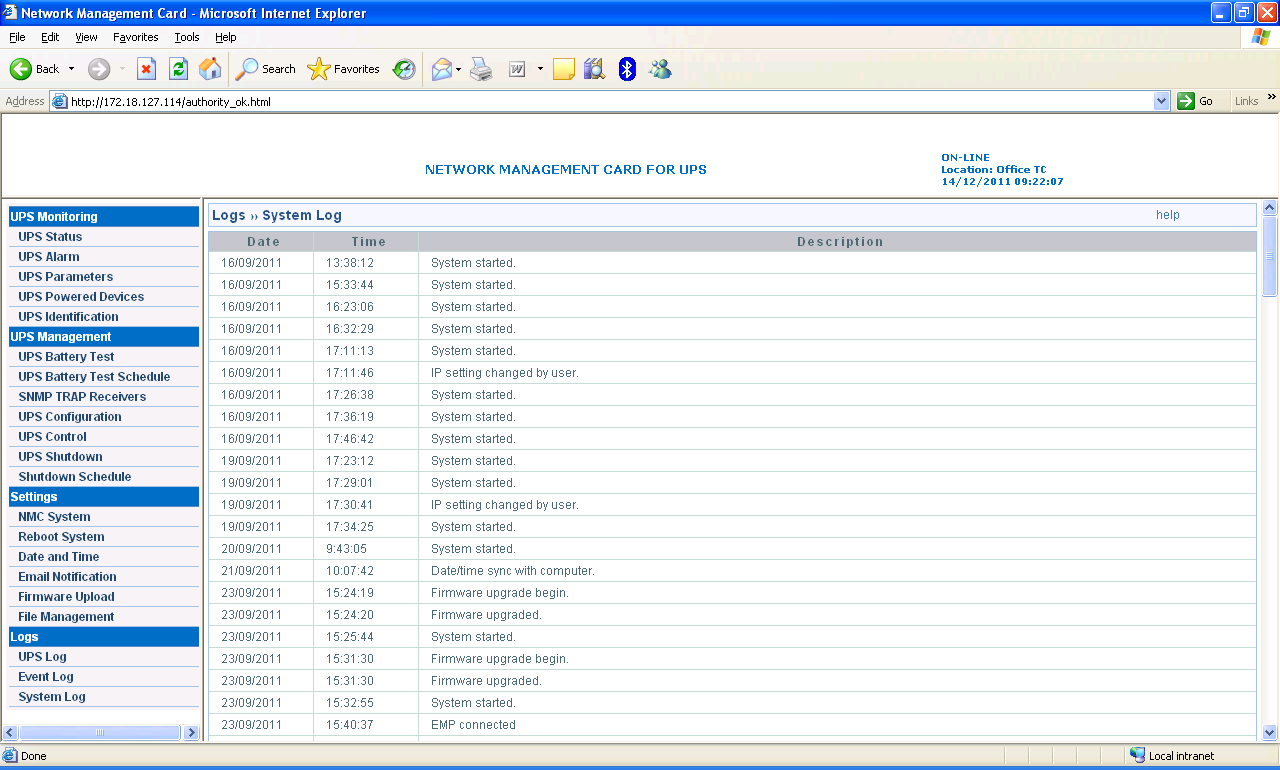The image size is (1280, 770).
Task: Open File Management link
Action: pos(66,617)
